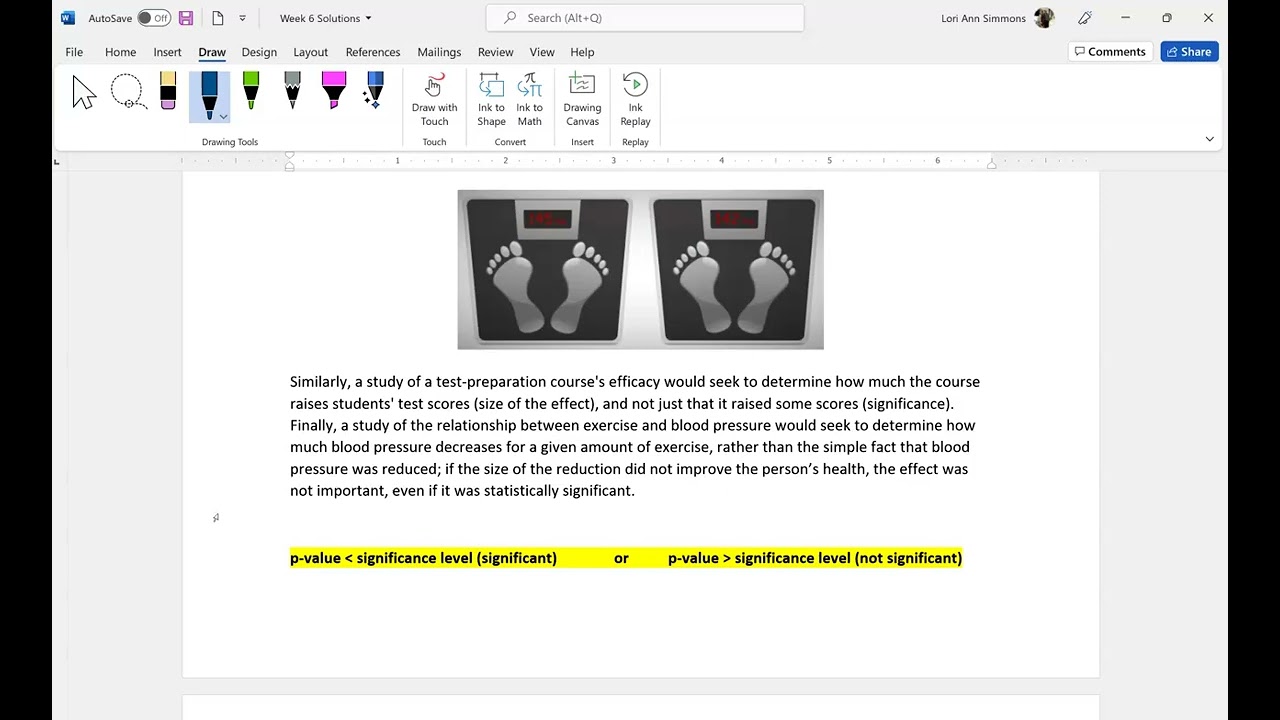The image size is (1280, 720).
Task: Open dark blue pen options arrow
Action: click(x=223, y=117)
